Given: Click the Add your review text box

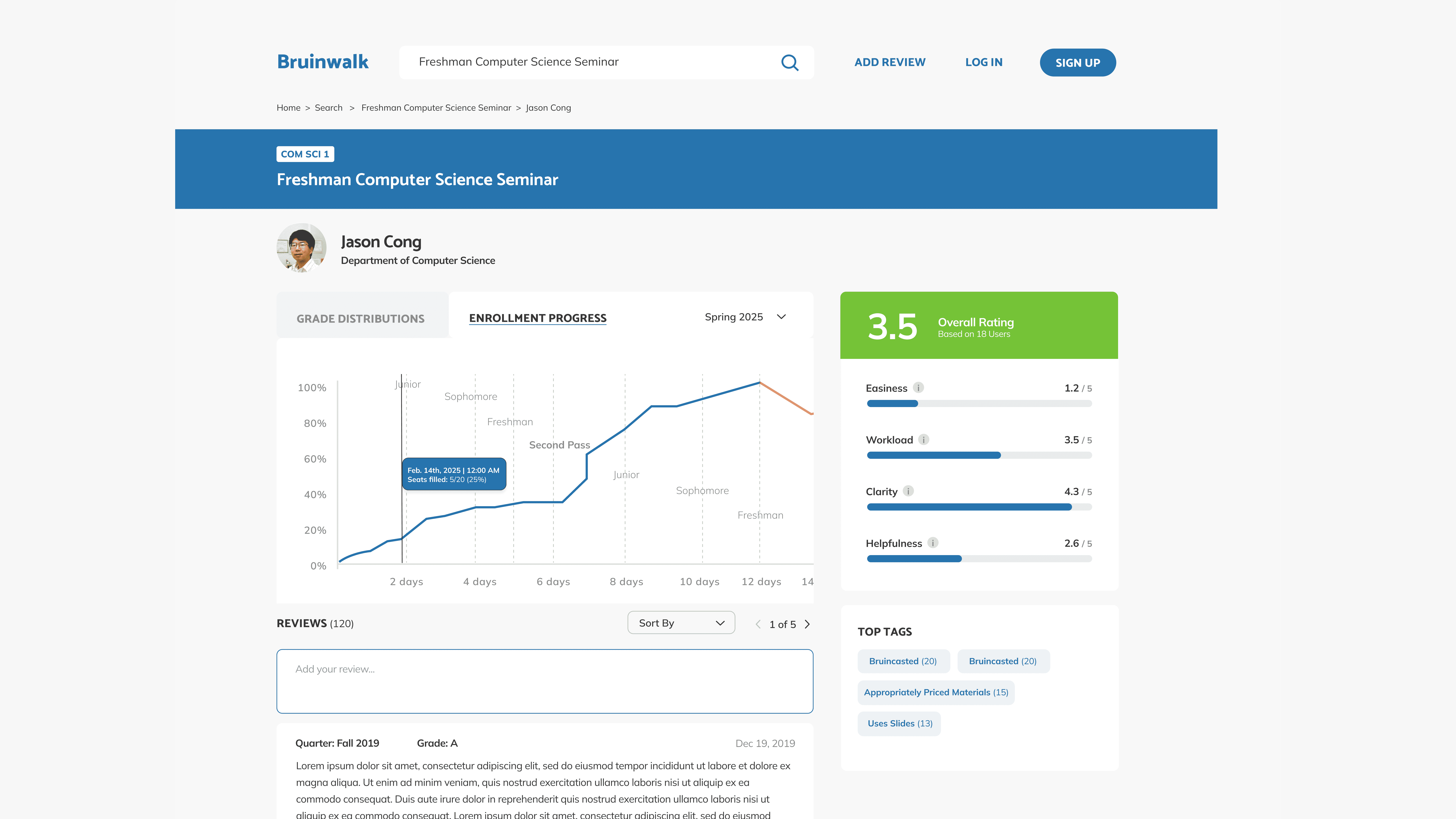Looking at the screenshot, I should [544, 681].
